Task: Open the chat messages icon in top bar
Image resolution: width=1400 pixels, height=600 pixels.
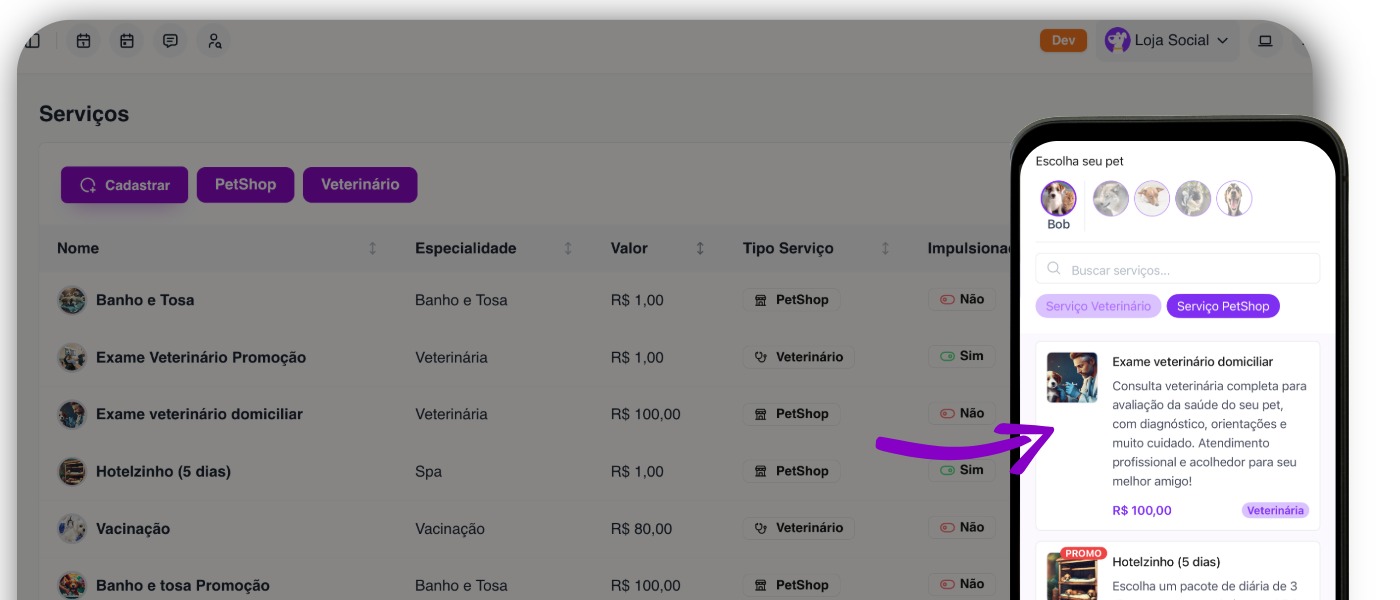Action: (x=171, y=41)
